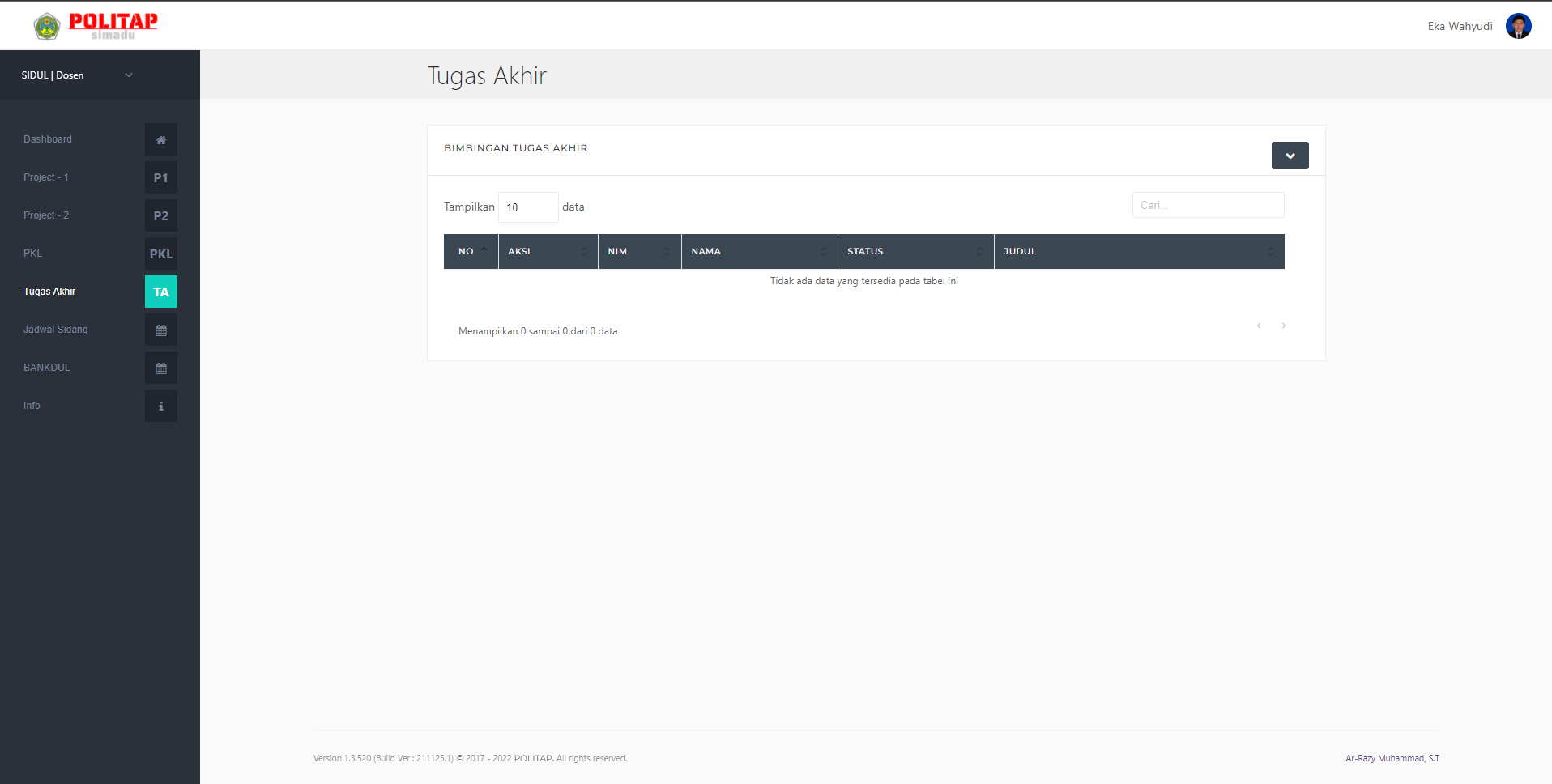This screenshot has height=784, width=1552.
Task: Open the Info icon in sidebar
Action: 161,406
